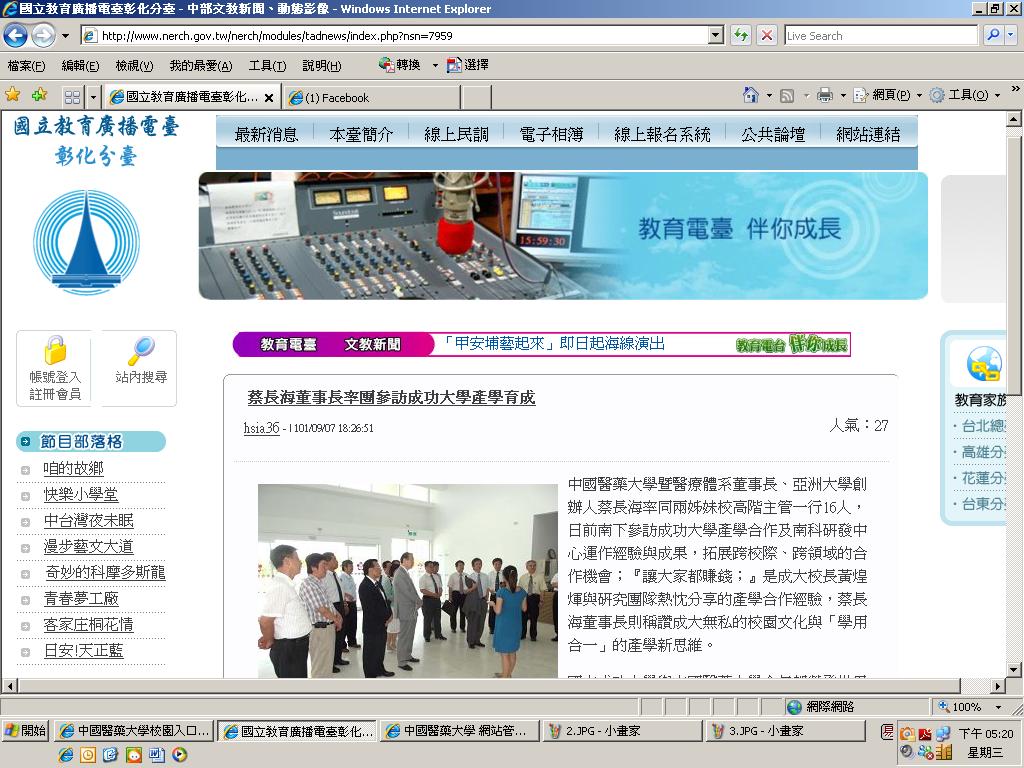Screen dimensions: 1024x768
Task: Click the Print icon in command bar
Action: (825, 95)
